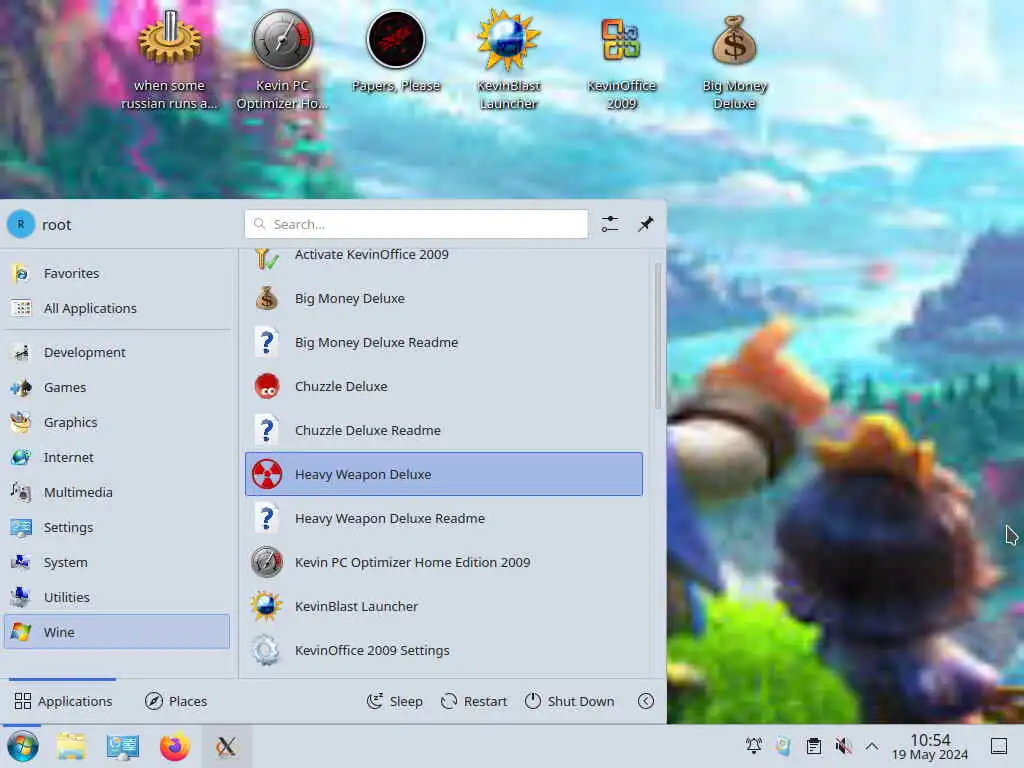1024x768 pixels.
Task: Open system settings from taskbar
Action: [123, 746]
